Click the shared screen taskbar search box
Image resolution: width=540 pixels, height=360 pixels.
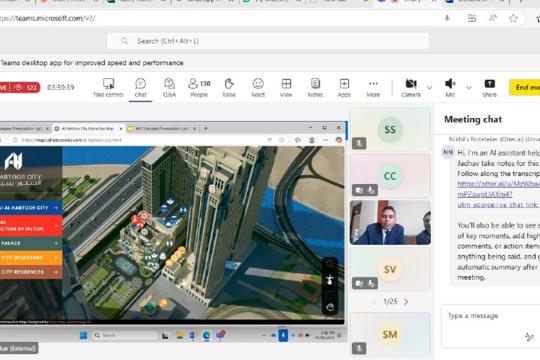pyautogui.click(x=125, y=335)
